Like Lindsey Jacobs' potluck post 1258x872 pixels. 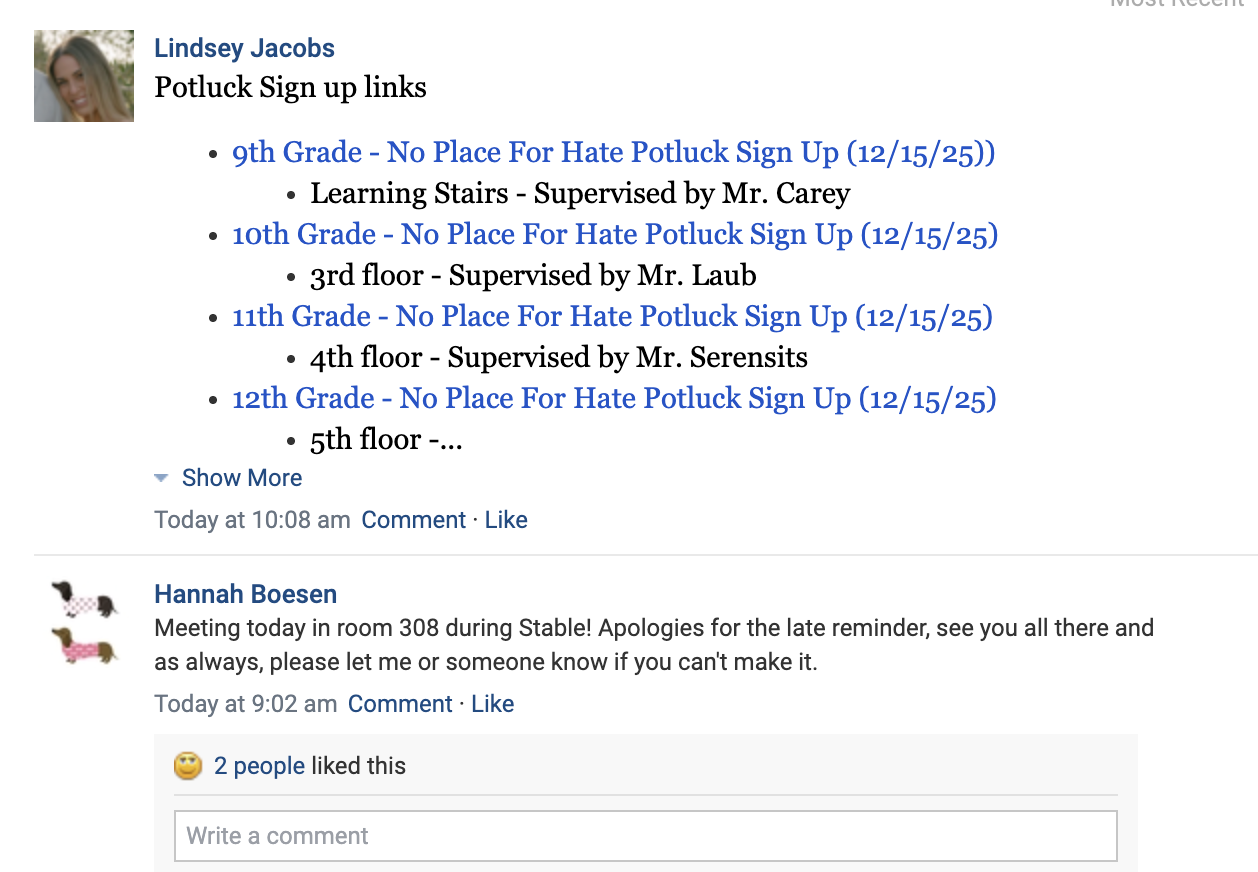point(506,520)
